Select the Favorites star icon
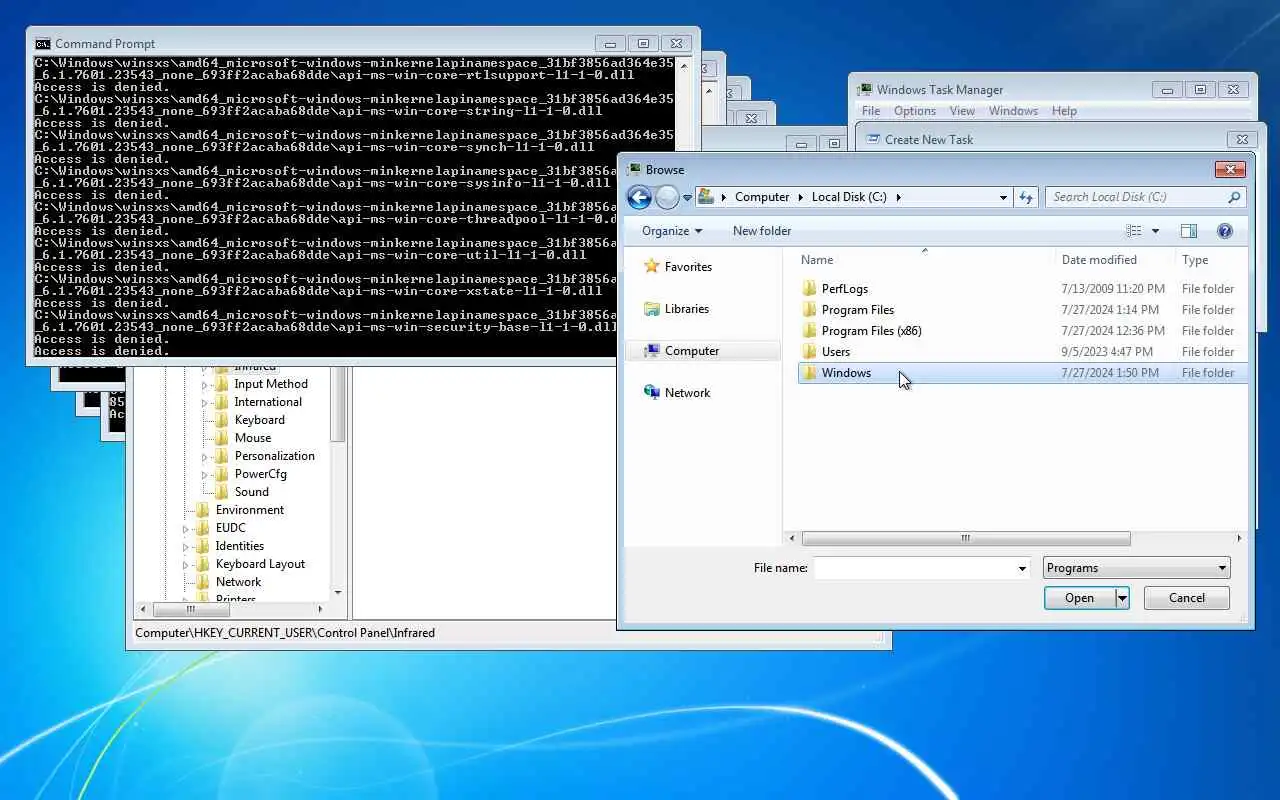The image size is (1280, 800). click(x=652, y=266)
